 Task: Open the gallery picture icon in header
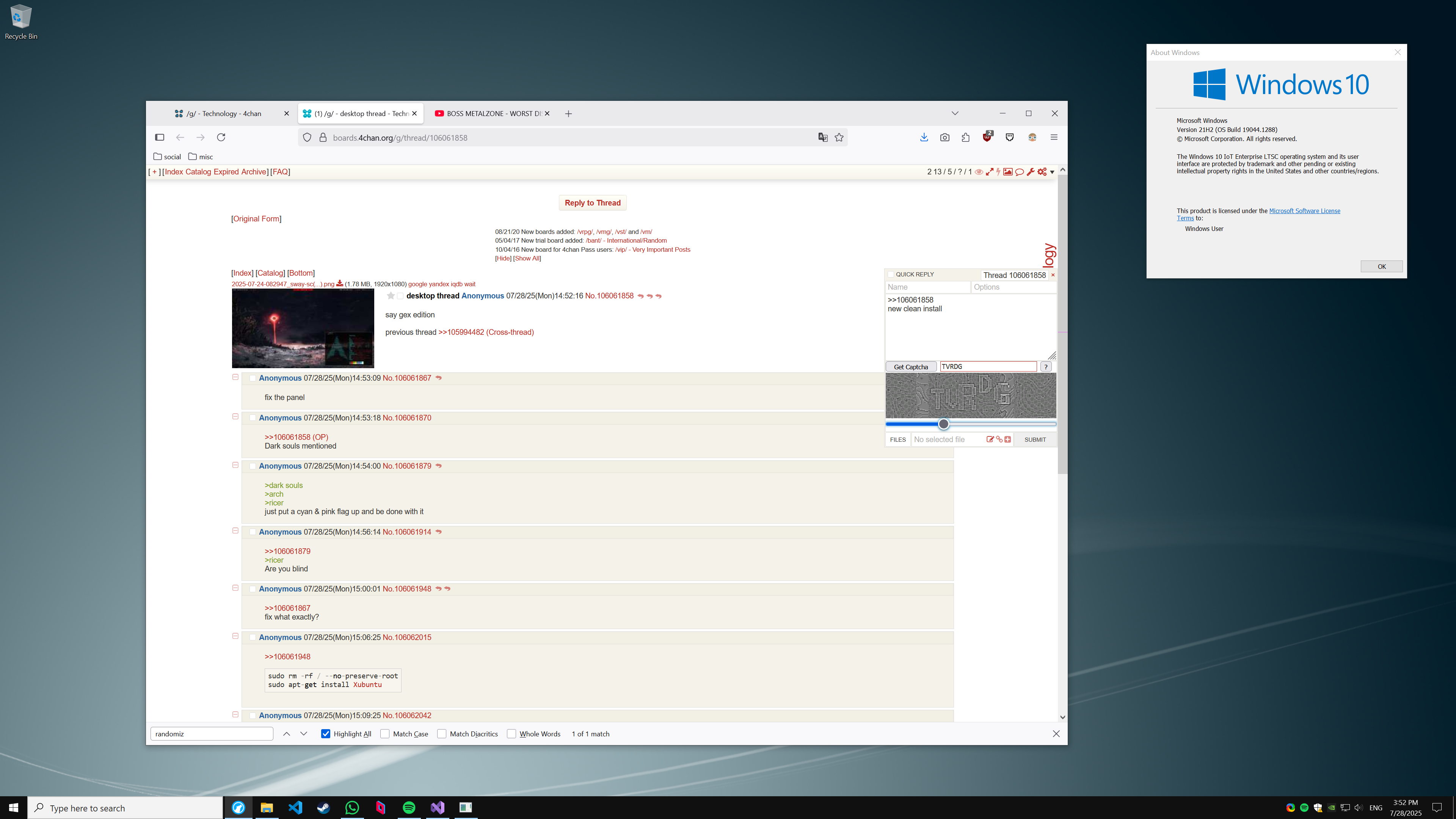(1008, 172)
